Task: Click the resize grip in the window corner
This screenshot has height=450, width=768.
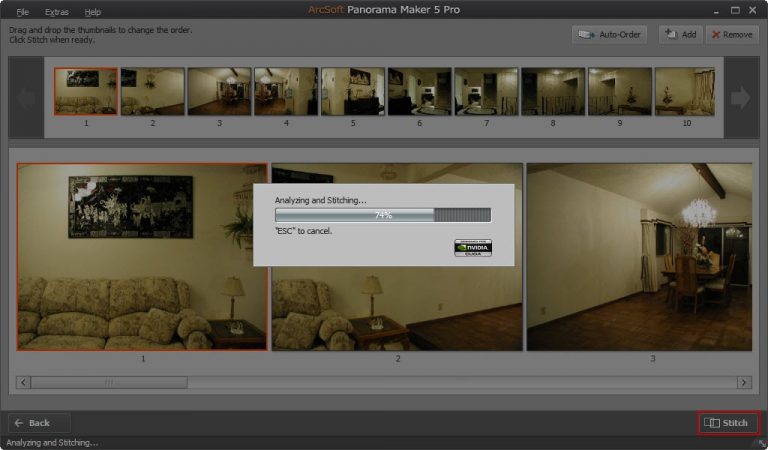Action: (763, 444)
